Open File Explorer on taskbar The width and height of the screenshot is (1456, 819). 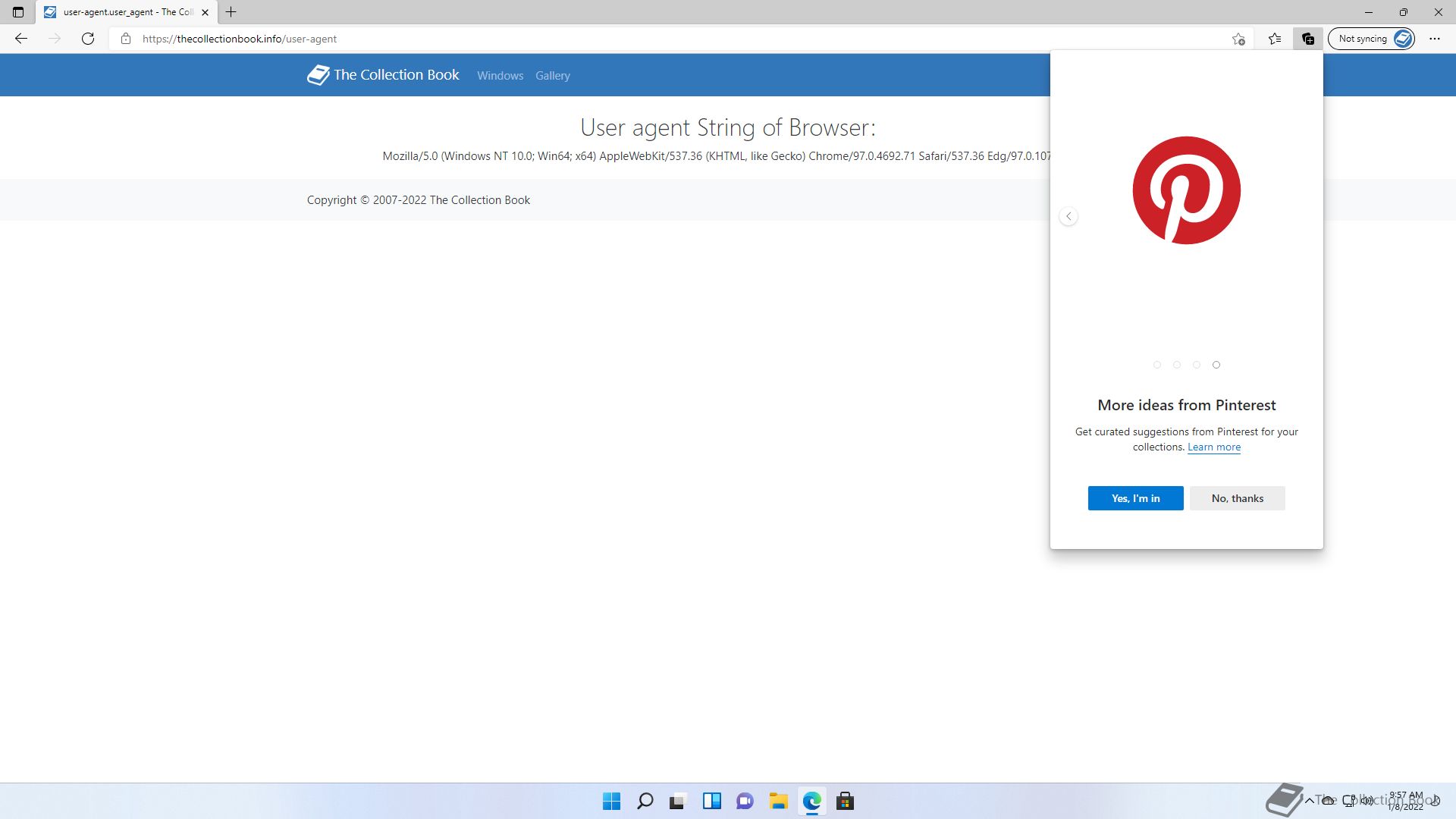(x=778, y=802)
